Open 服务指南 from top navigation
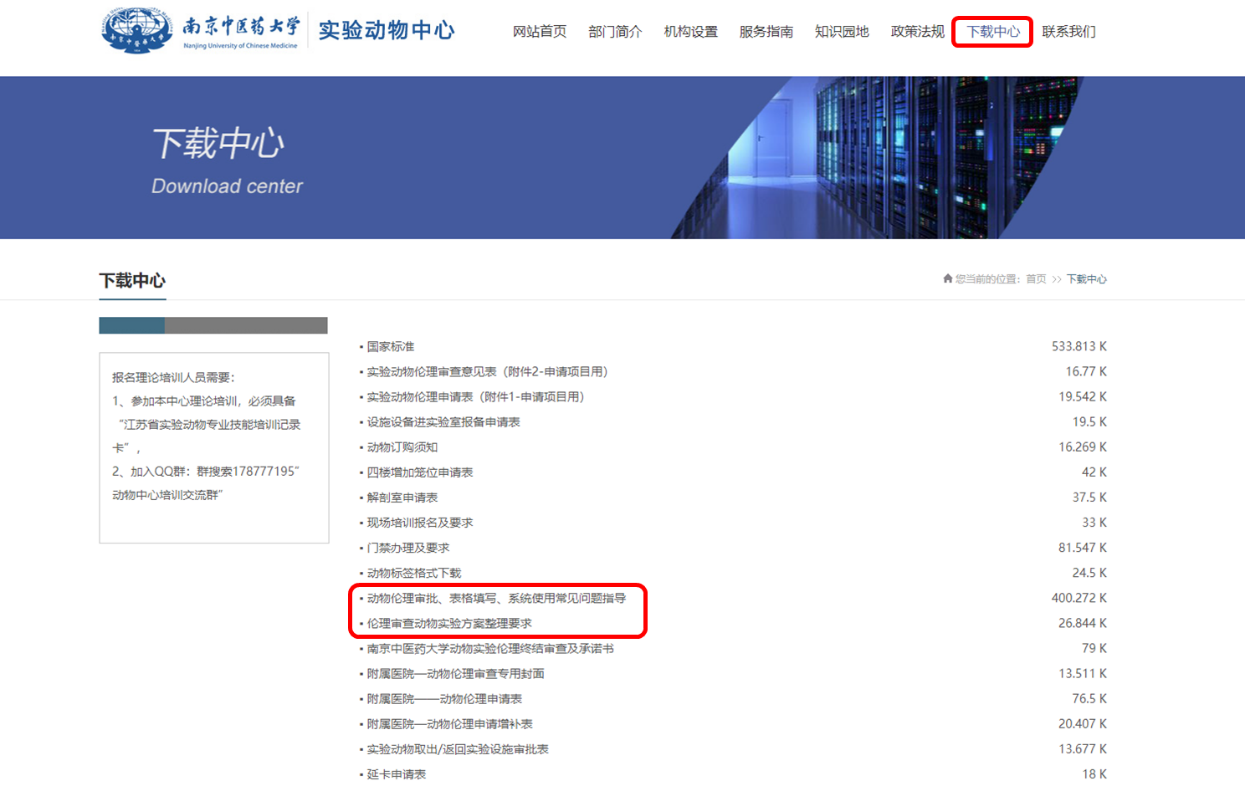The height and width of the screenshot is (786, 1245). [x=766, y=32]
